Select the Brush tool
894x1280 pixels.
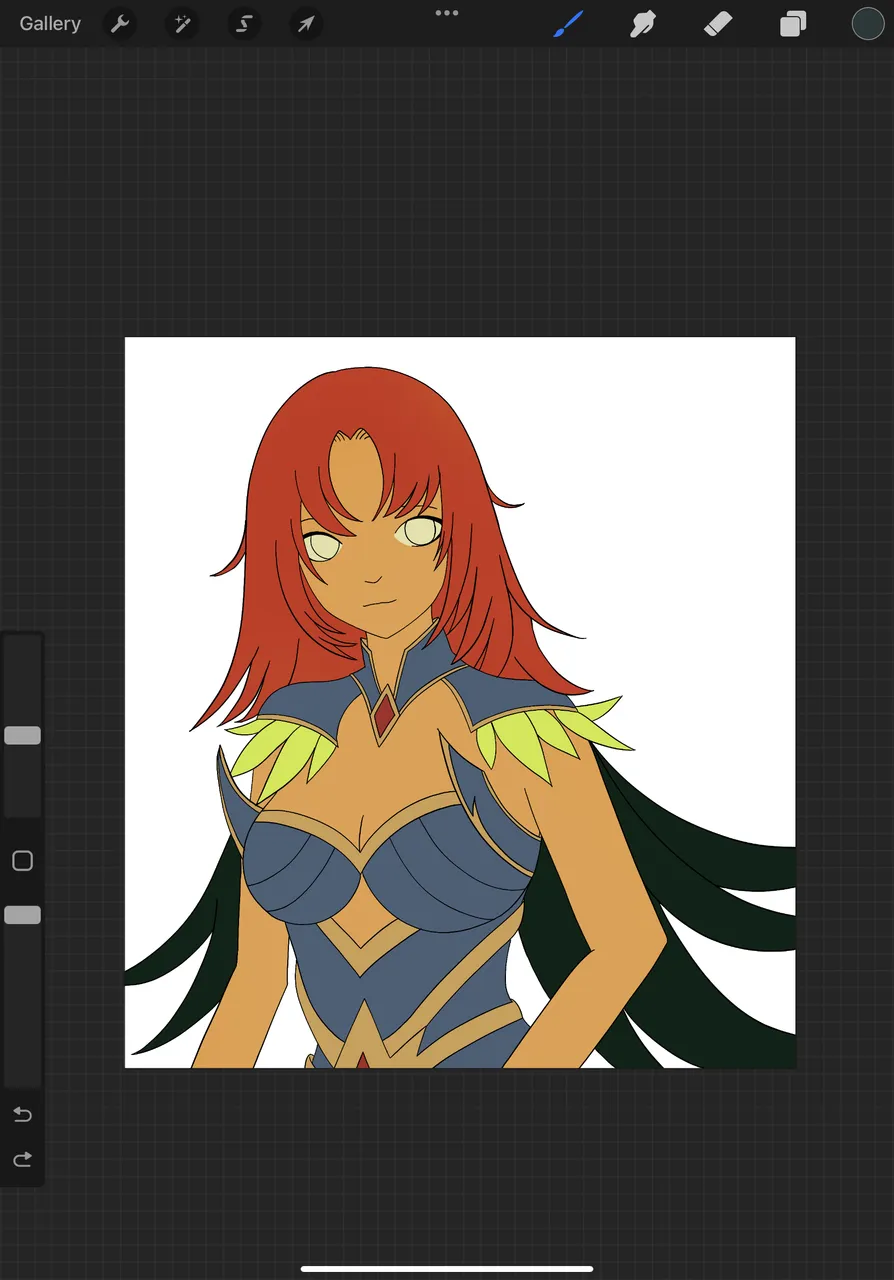coord(568,23)
